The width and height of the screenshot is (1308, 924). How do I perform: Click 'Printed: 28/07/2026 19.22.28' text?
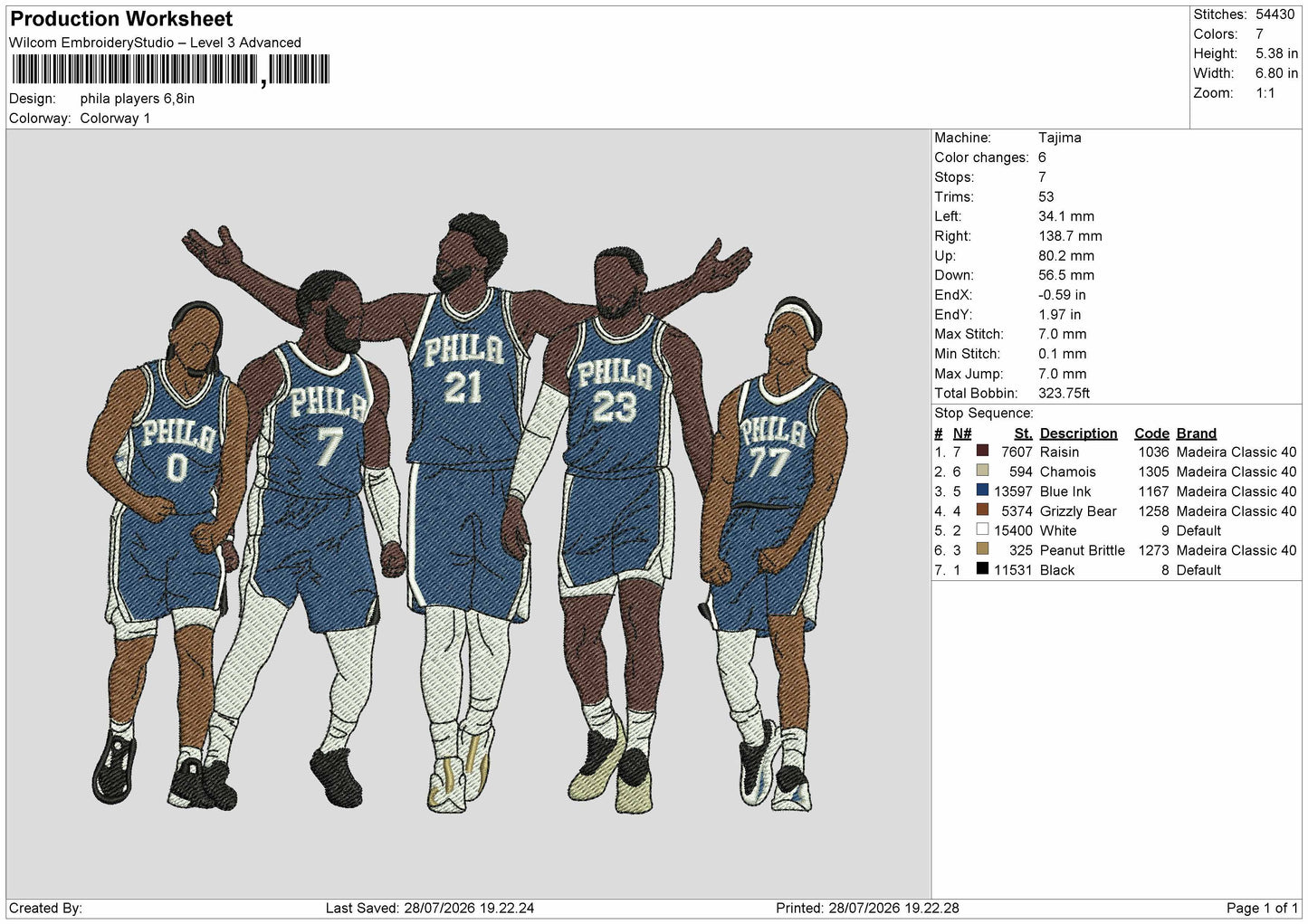pyautogui.click(x=867, y=909)
